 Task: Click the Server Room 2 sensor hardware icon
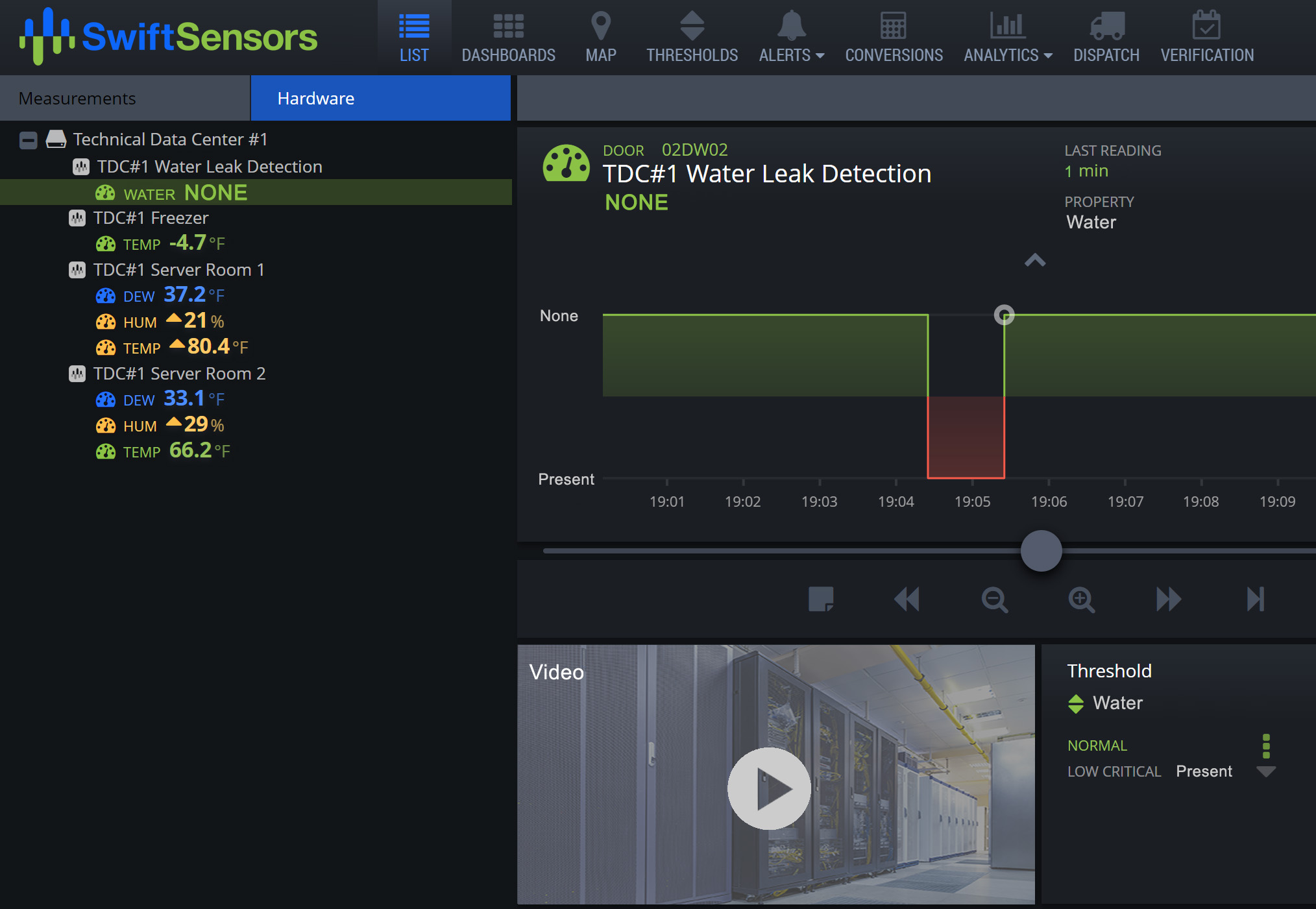(x=77, y=374)
